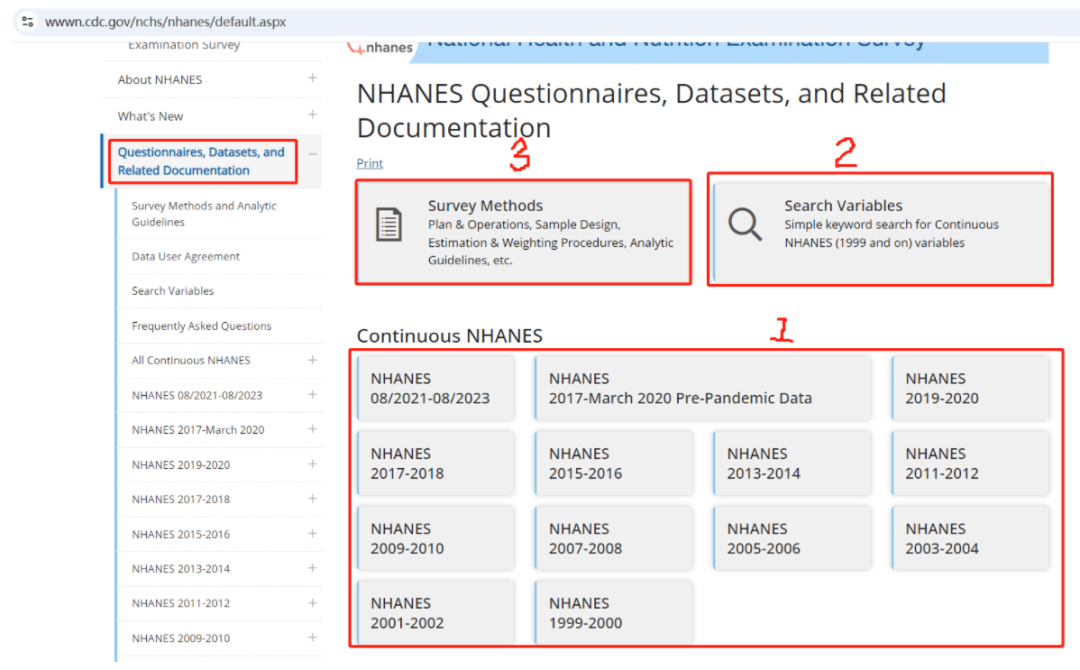Select the NHANES 2013-2014 card
Screen dimensions: 1080x670
(x=791, y=463)
